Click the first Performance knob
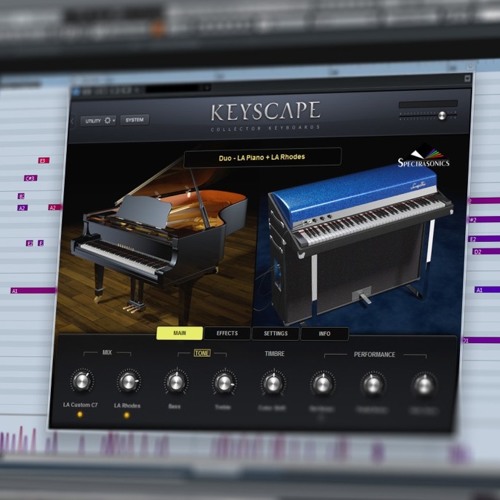Screen dimensions: 500x500 pyautogui.click(x=322, y=384)
